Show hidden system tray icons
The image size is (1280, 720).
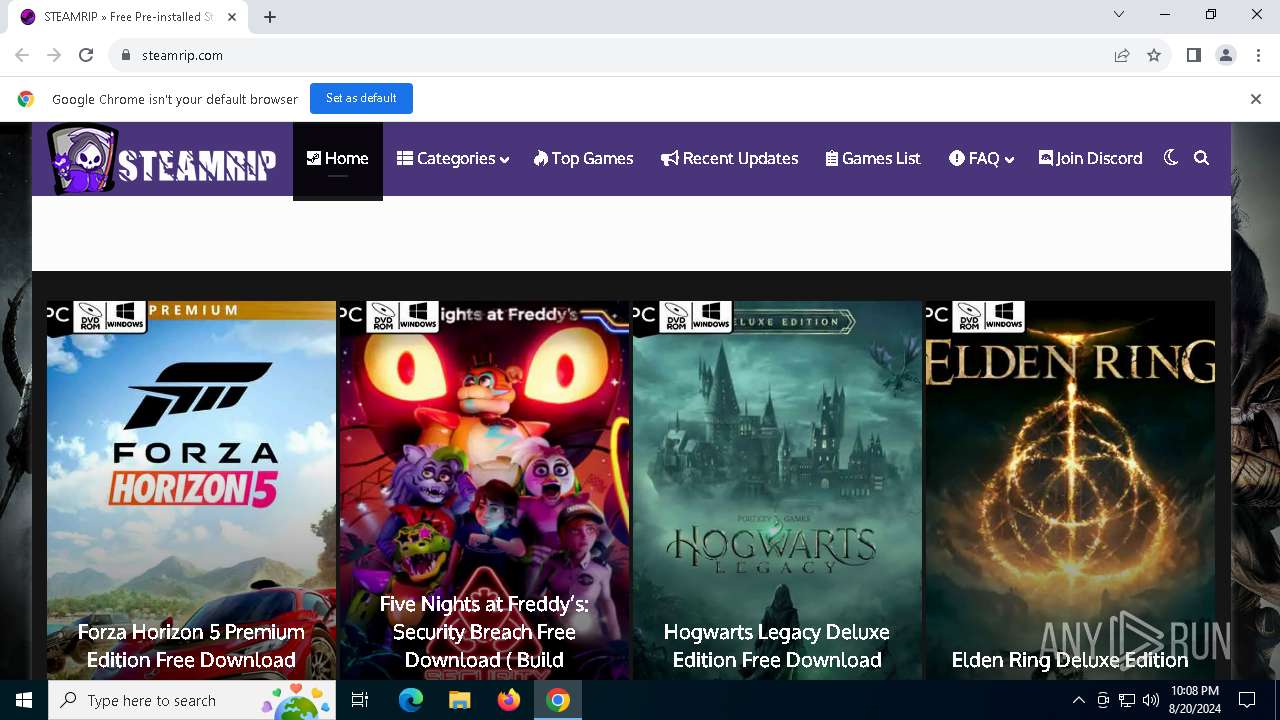tap(1078, 700)
